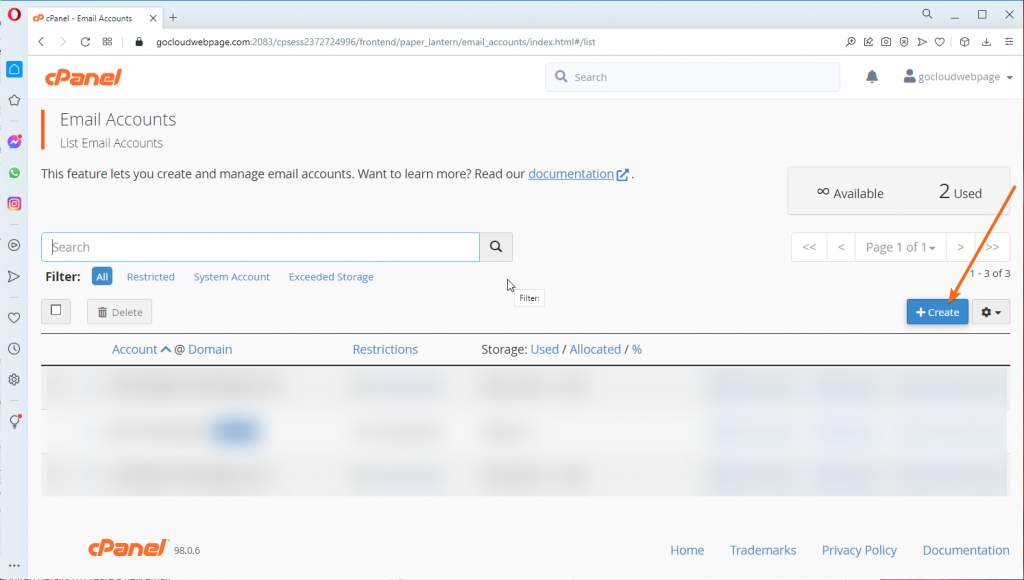Click inside the email Search input field

coord(260,247)
